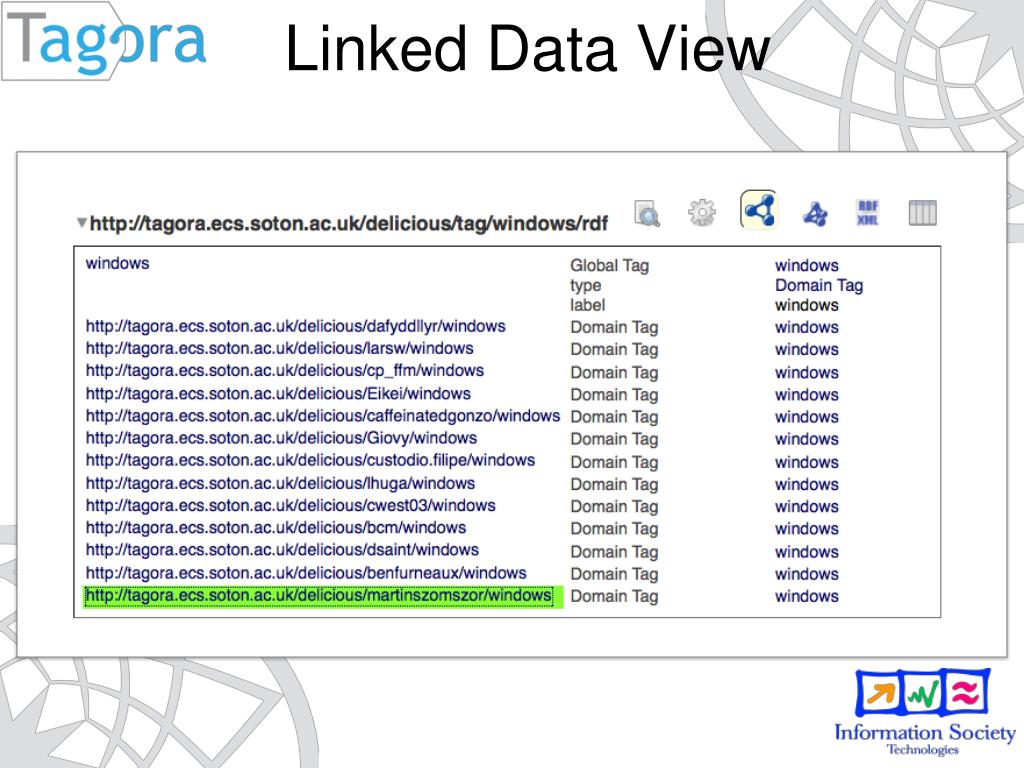Screen dimensions: 1024x768
Task: Click 'Domain Tag' in the dafyddllyr row
Action: click(x=614, y=327)
